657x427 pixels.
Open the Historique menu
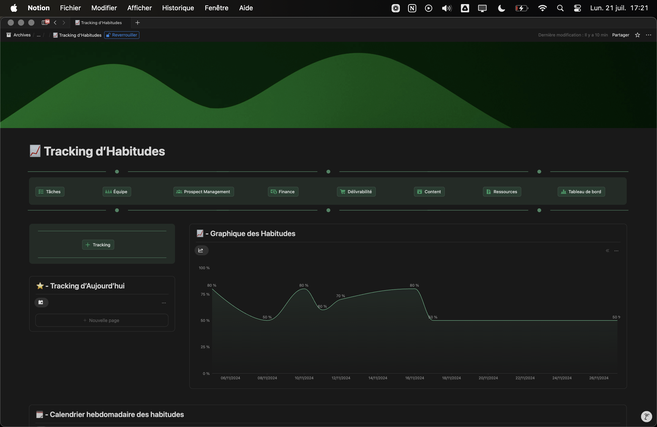(x=178, y=8)
